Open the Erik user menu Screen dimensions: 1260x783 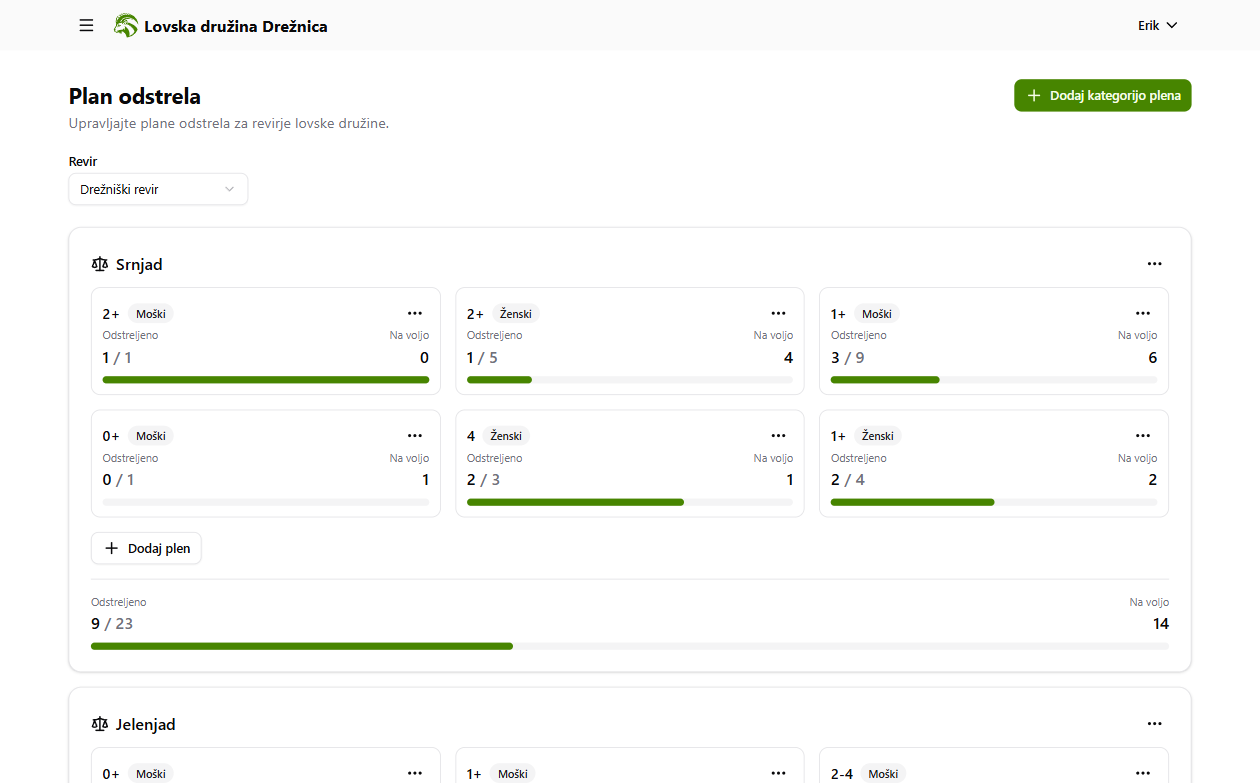click(1157, 25)
